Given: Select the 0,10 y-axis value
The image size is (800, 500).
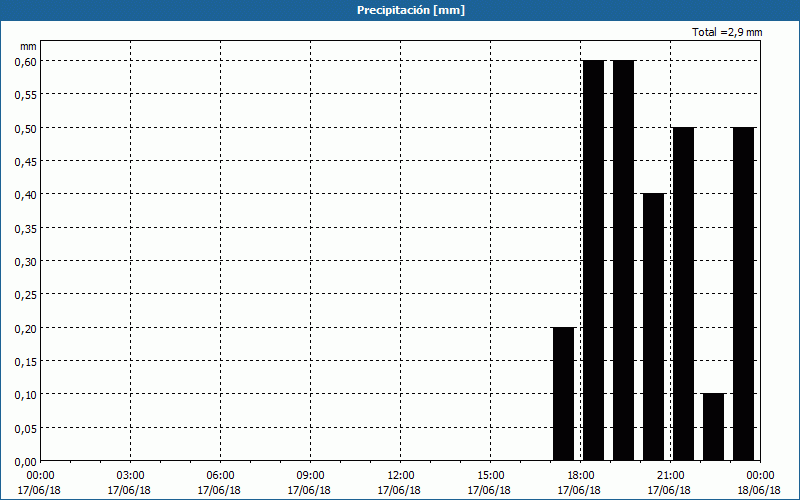Looking at the screenshot, I should coord(26,394).
